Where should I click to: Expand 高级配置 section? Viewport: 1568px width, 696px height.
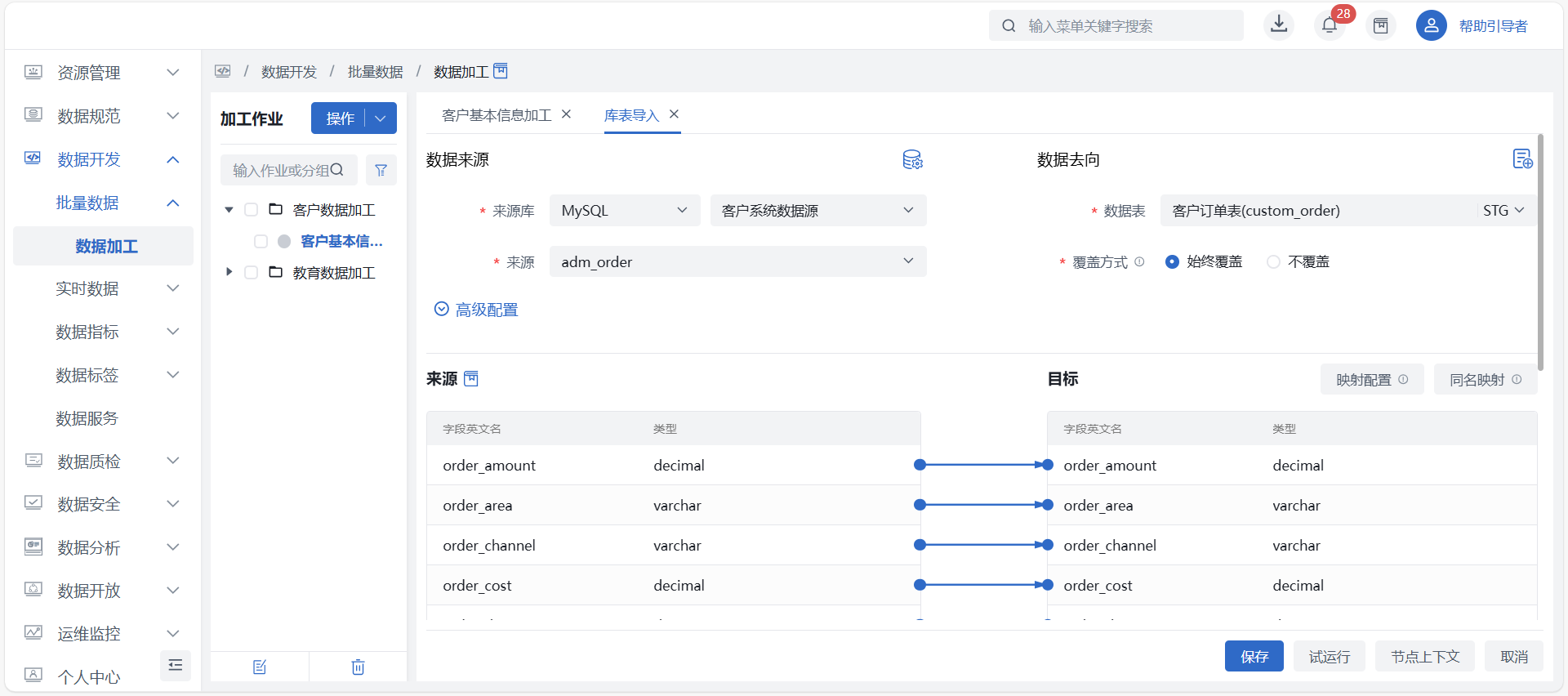coord(476,310)
